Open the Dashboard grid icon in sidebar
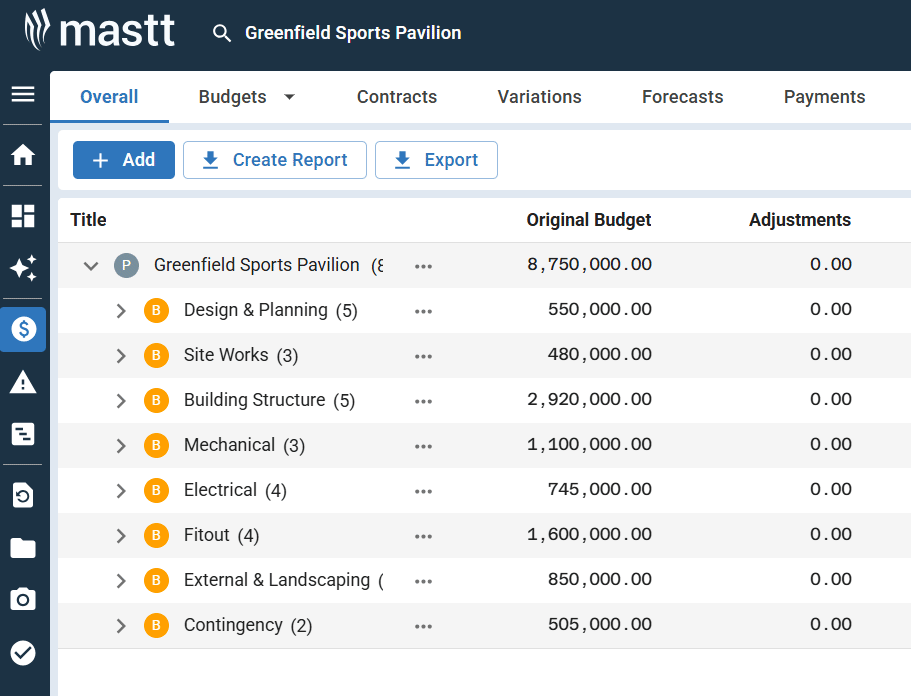 [23, 216]
